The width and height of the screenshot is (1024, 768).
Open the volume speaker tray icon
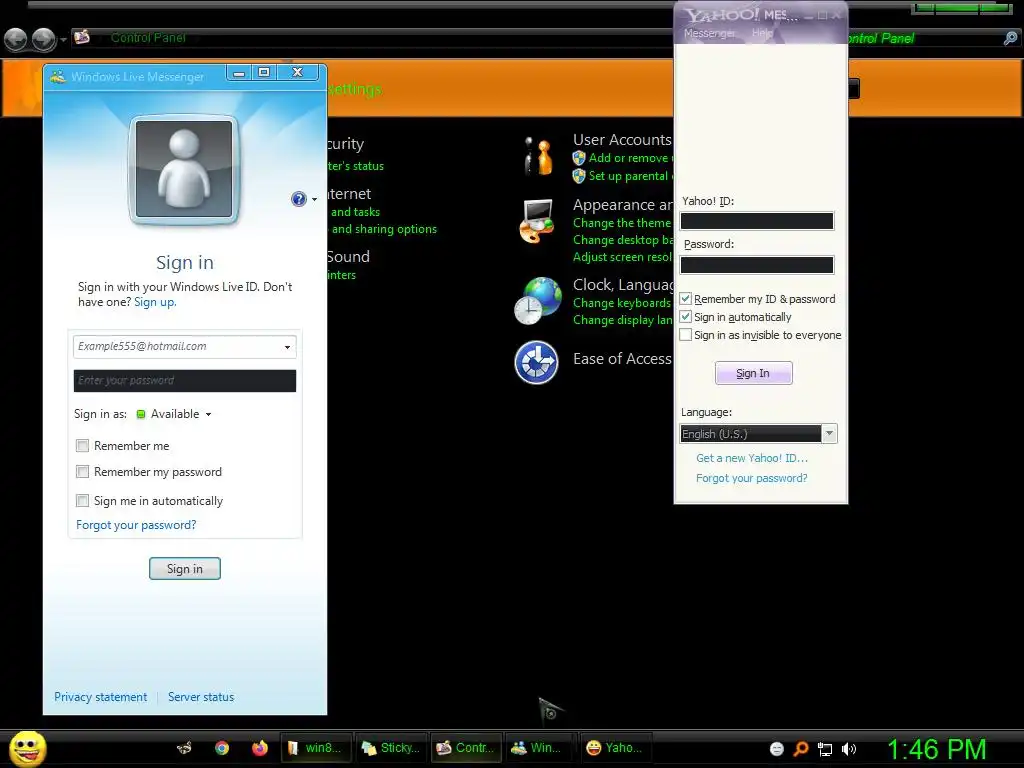(x=848, y=749)
